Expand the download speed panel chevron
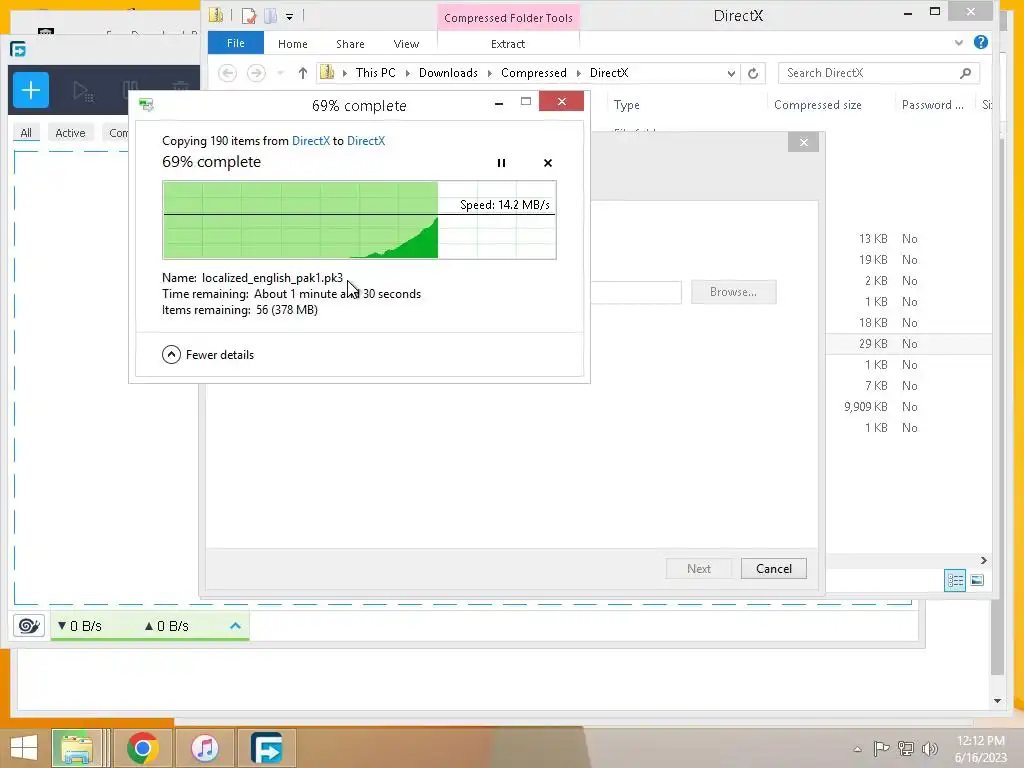 [x=236, y=626]
